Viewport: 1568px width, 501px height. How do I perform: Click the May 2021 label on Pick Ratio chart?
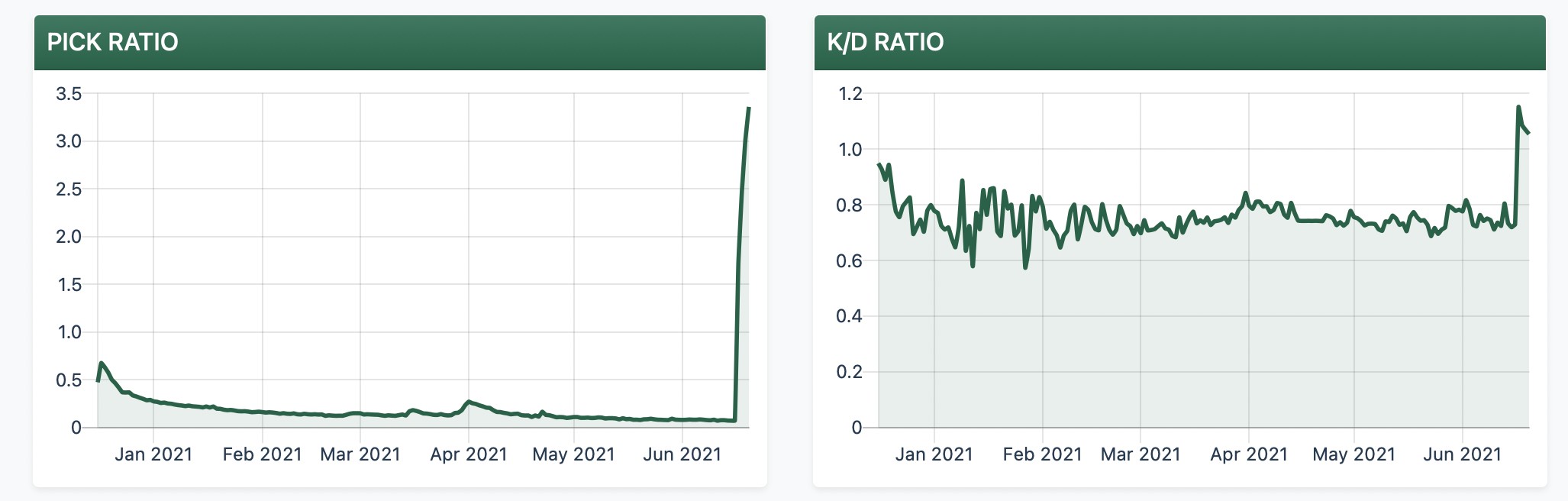tap(573, 454)
